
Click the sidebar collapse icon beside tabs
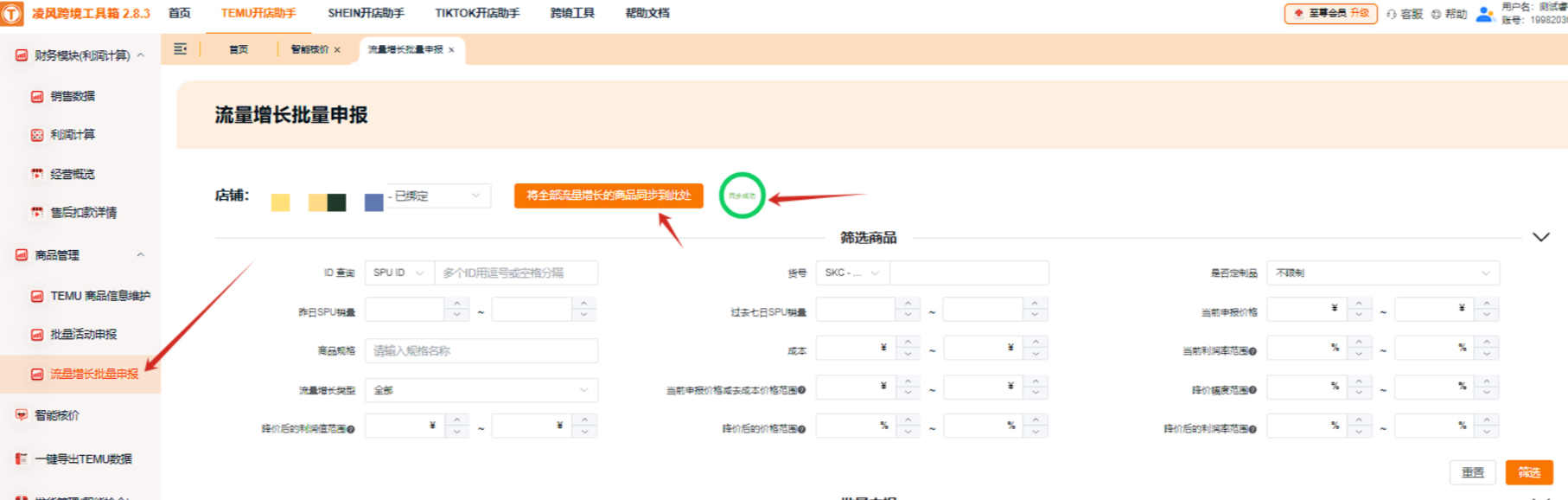pos(180,49)
